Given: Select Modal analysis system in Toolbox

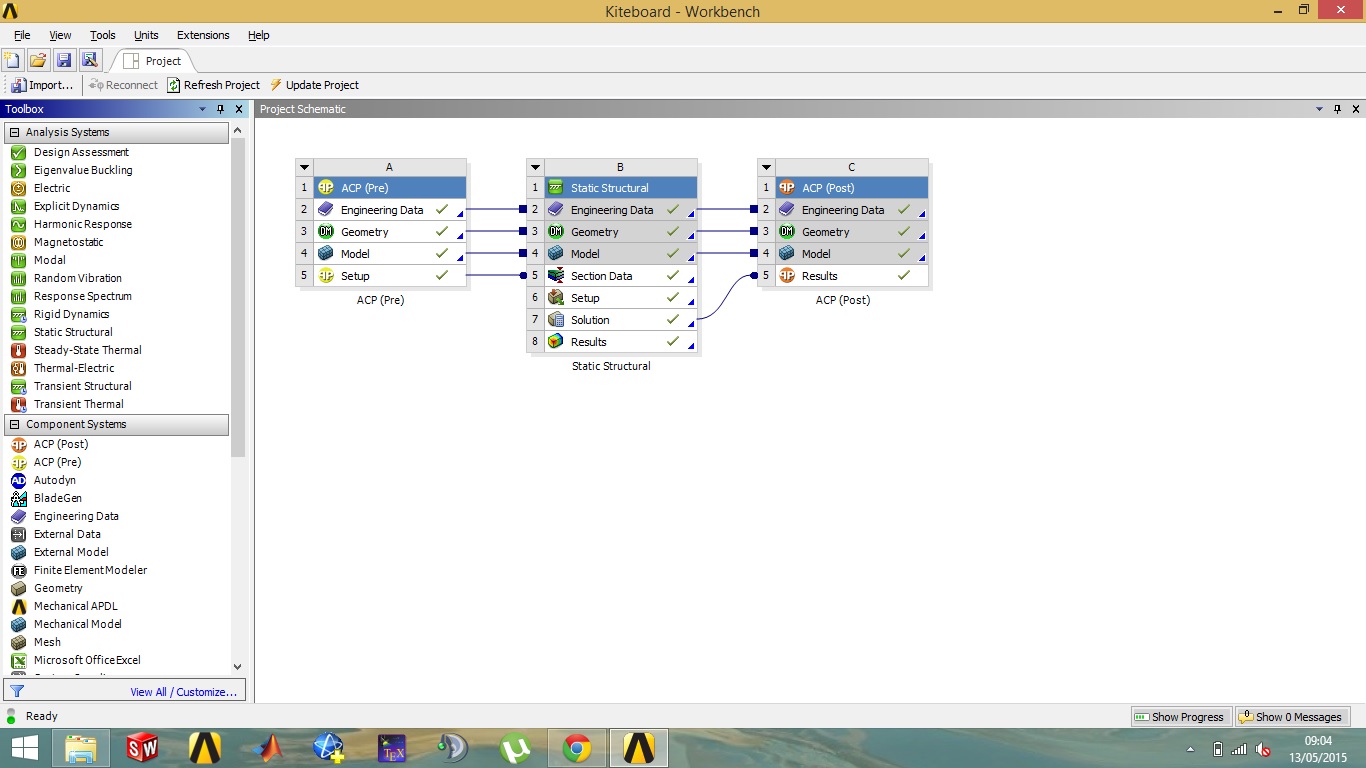Looking at the screenshot, I should tap(50, 260).
